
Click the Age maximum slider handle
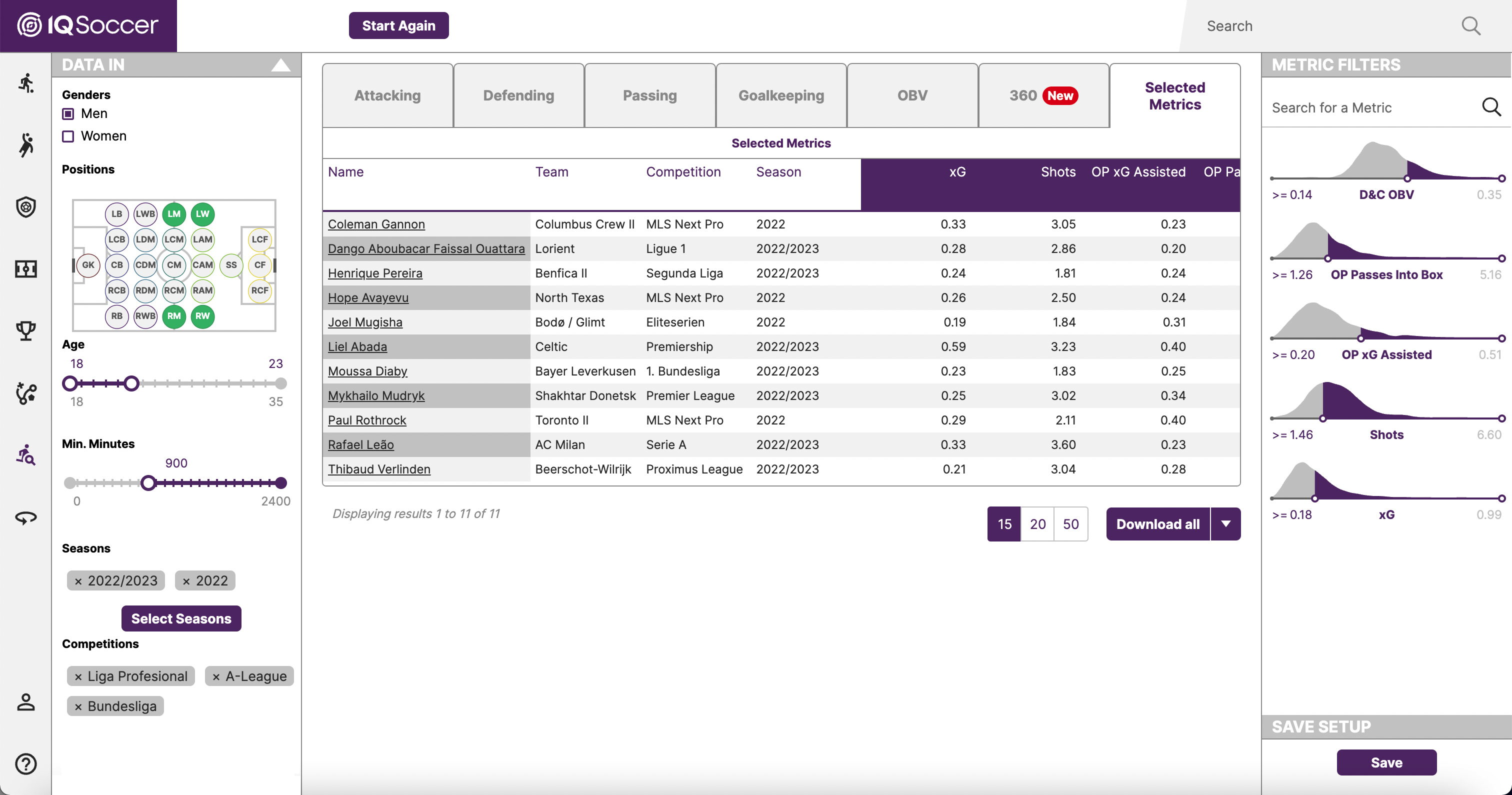click(131, 383)
